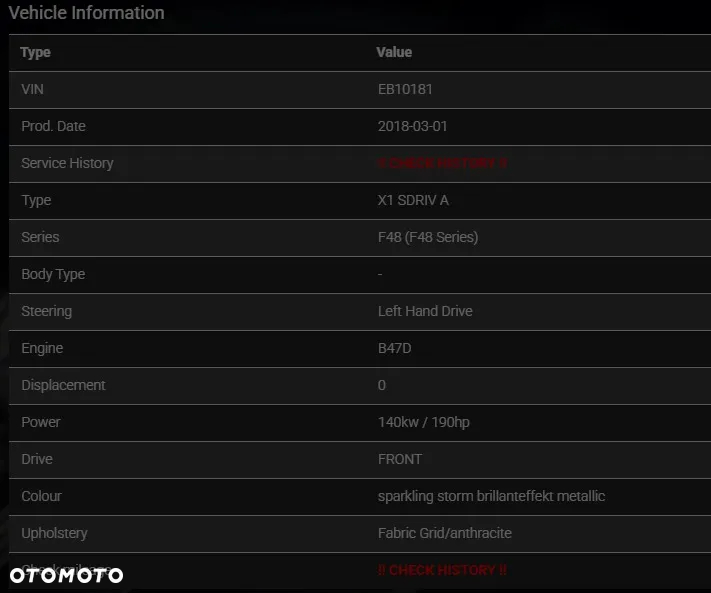Viewport: 711px width, 593px height.
Task: Click the Type column header
Action: (35, 53)
